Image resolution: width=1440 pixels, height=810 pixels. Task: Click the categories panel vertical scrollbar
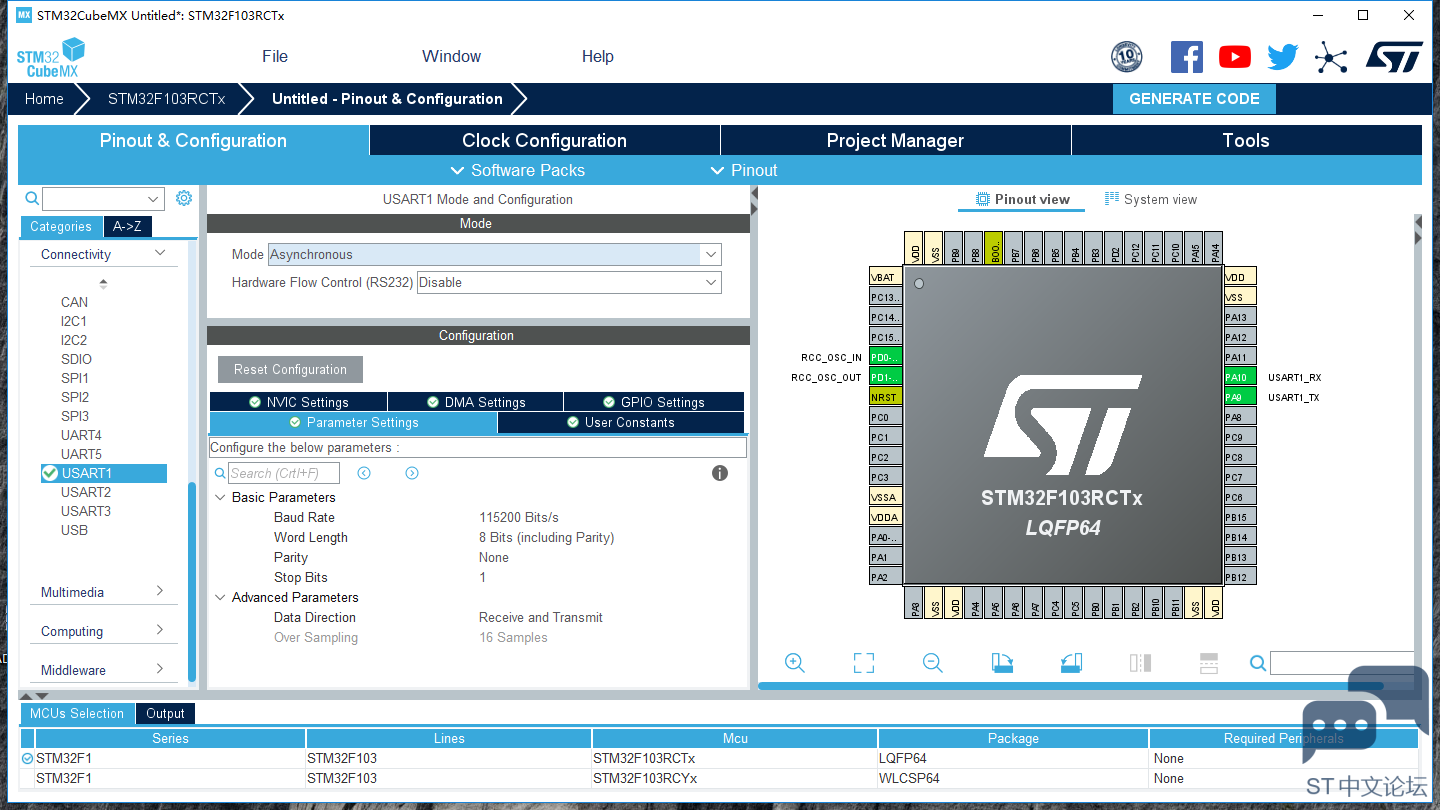(192, 581)
